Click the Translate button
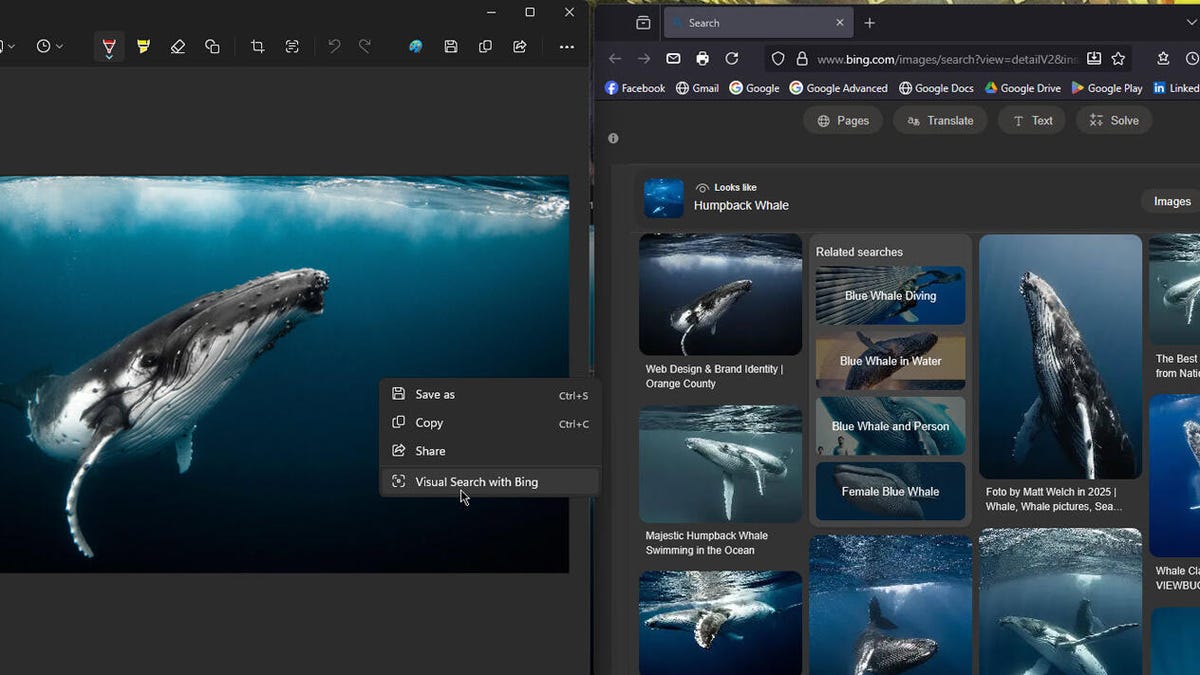Image resolution: width=1200 pixels, height=675 pixels. (940, 121)
